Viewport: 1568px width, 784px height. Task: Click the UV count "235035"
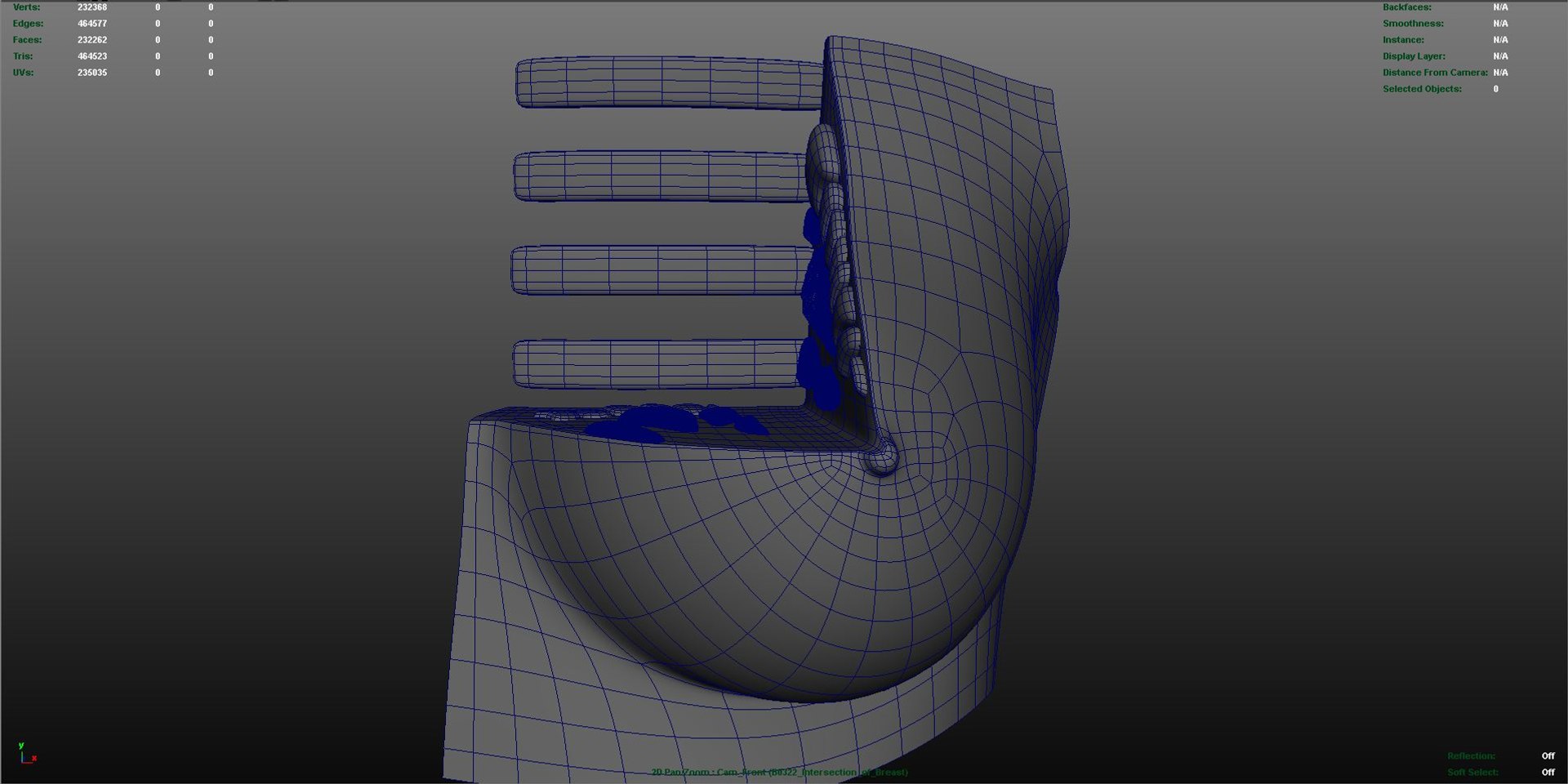(x=92, y=73)
